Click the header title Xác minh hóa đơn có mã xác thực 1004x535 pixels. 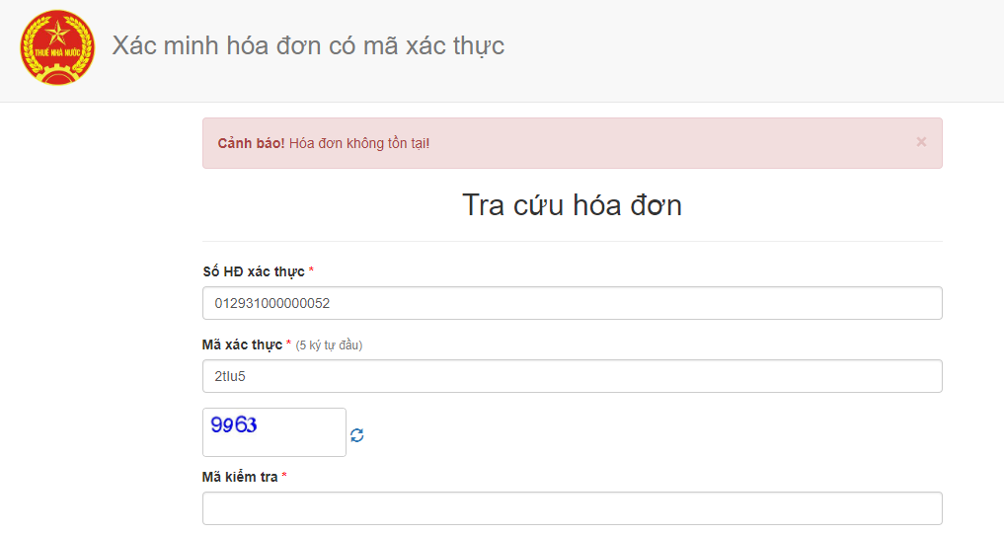click(x=308, y=45)
